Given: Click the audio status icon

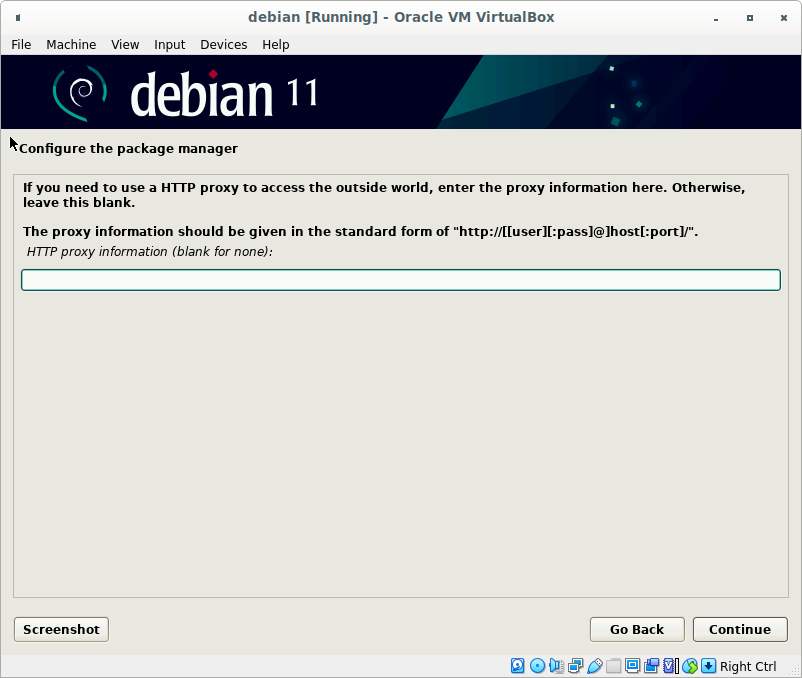Looking at the screenshot, I should coord(556,666).
